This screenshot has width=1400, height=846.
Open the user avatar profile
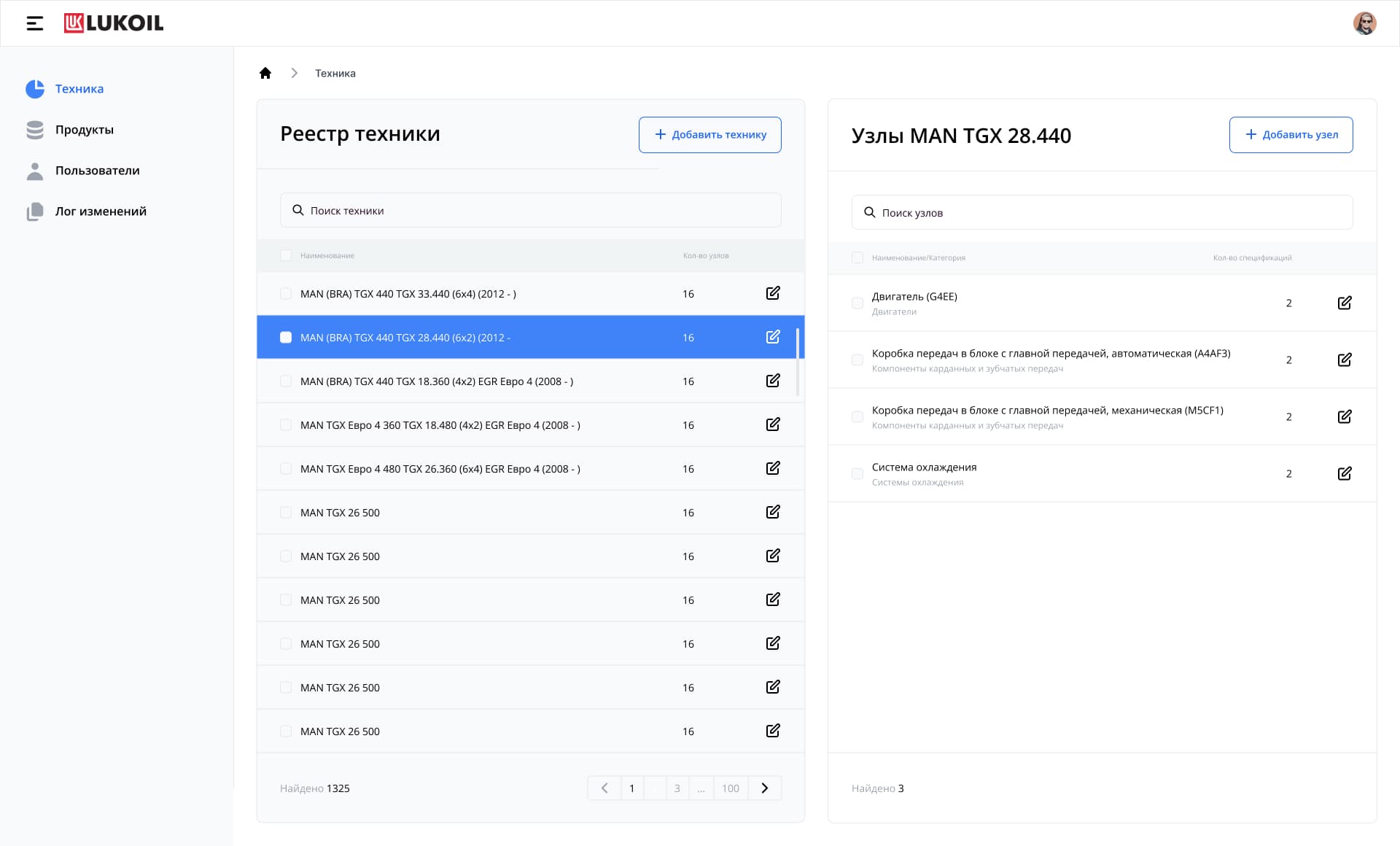pos(1365,23)
